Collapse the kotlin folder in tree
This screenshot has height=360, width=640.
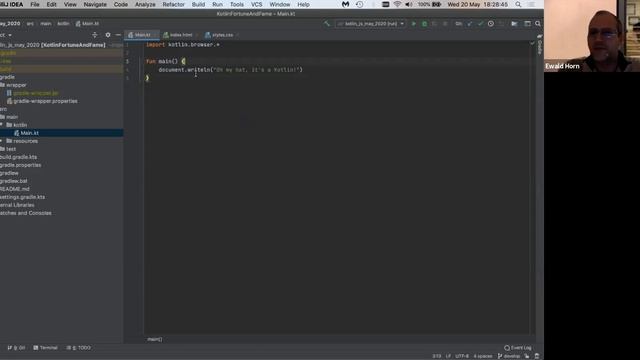2,125
